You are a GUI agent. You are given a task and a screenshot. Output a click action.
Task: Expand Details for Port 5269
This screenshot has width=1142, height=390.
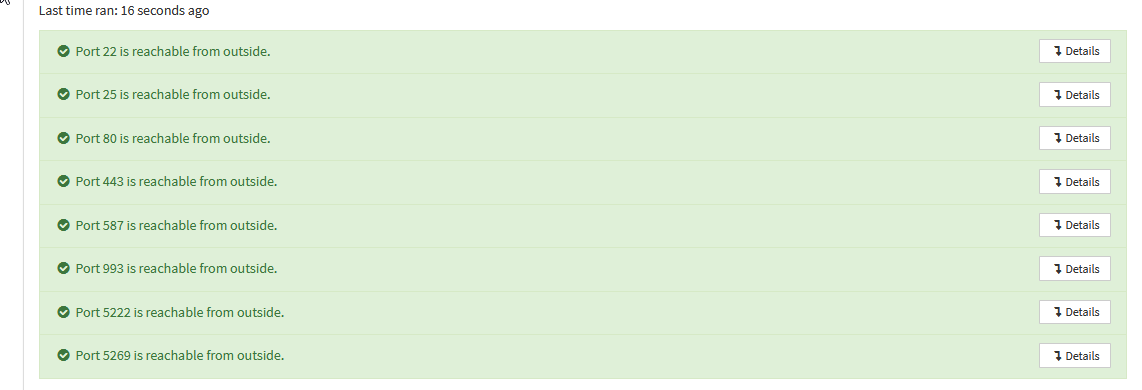[x=1074, y=355]
